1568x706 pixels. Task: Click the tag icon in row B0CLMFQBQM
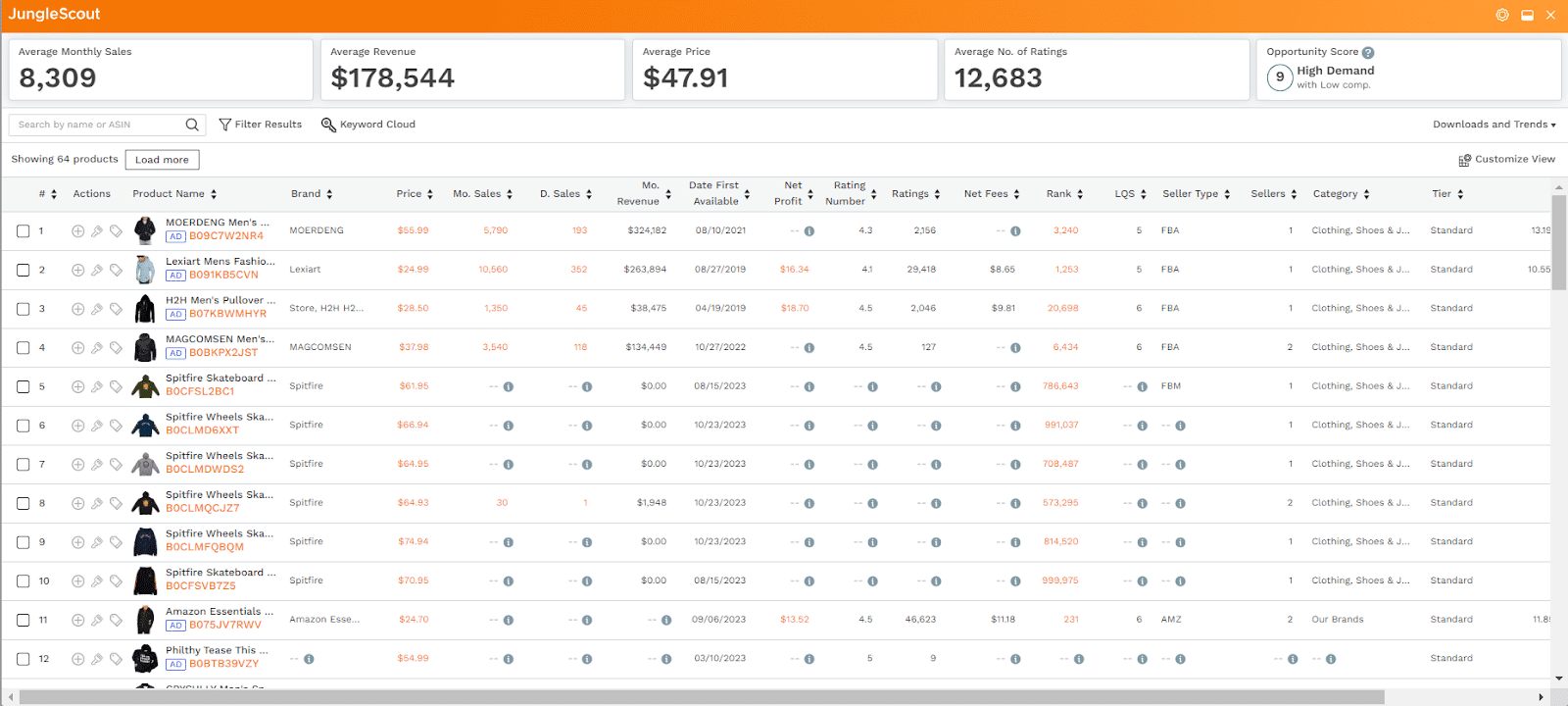pyautogui.click(x=116, y=542)
